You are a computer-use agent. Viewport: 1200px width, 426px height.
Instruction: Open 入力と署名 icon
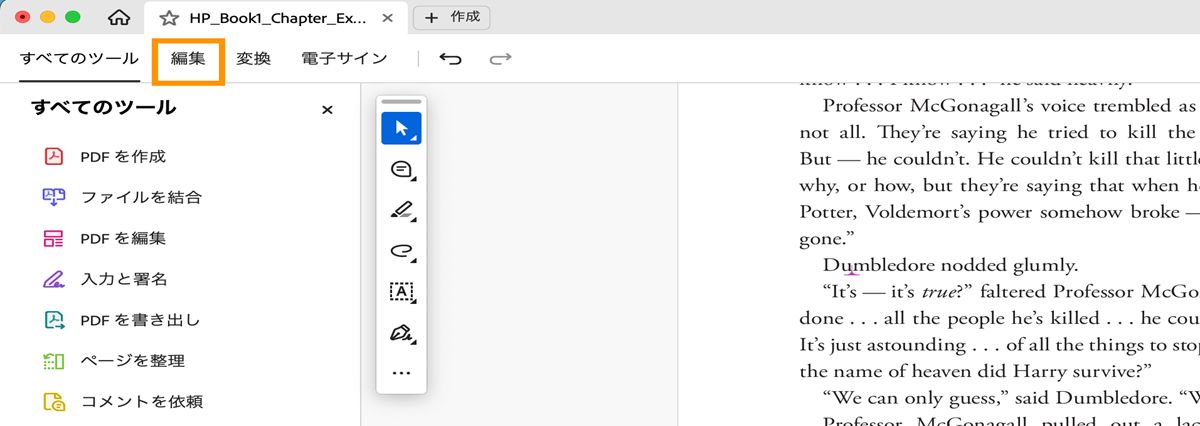point(53,279)
